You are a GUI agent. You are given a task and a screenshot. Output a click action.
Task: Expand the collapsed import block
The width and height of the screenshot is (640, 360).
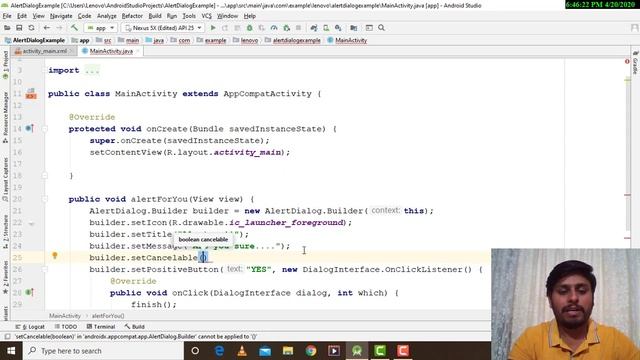point(92,70)
